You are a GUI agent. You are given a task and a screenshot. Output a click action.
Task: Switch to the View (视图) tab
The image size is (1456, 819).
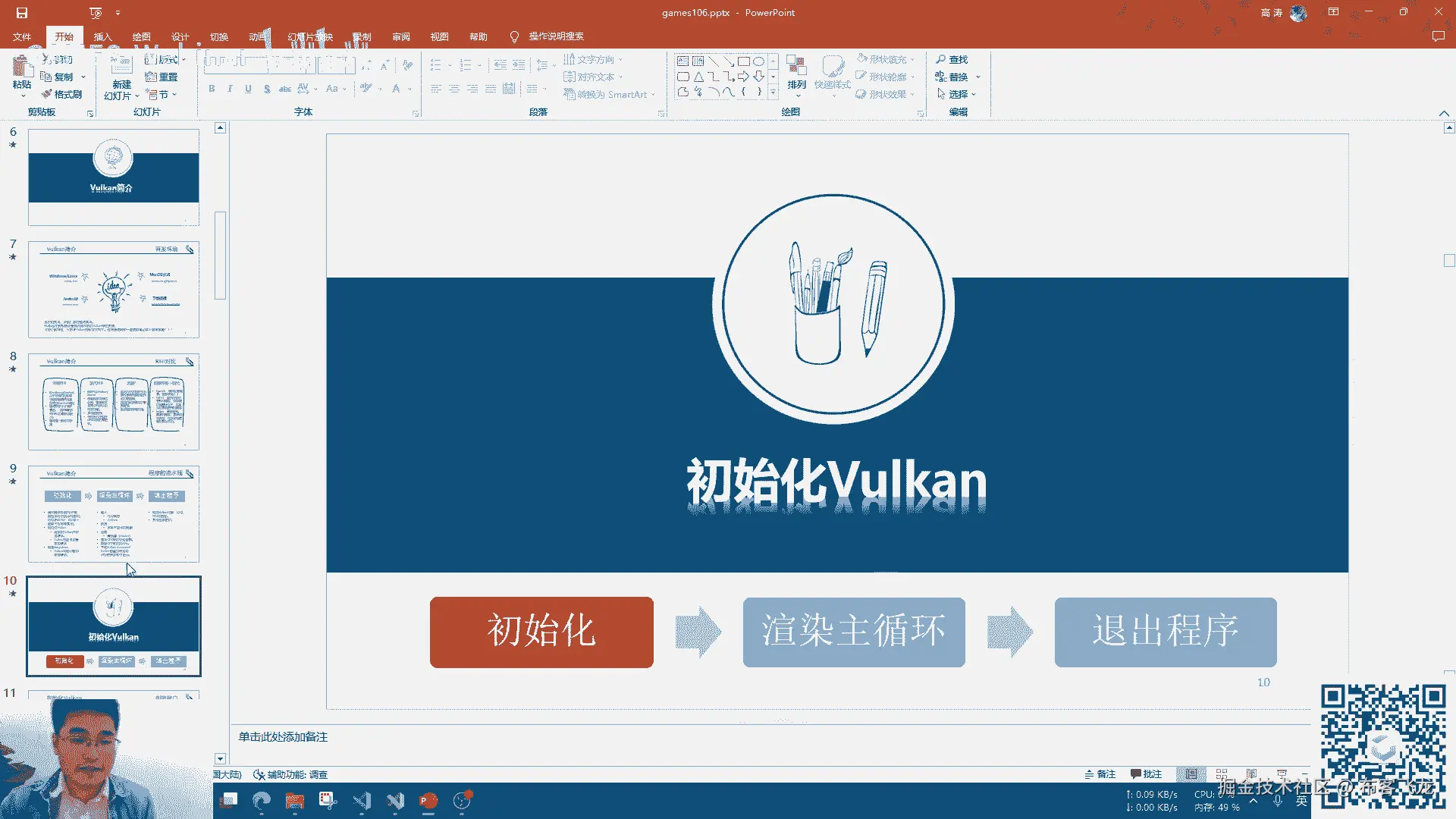click(x=439, y=36)
